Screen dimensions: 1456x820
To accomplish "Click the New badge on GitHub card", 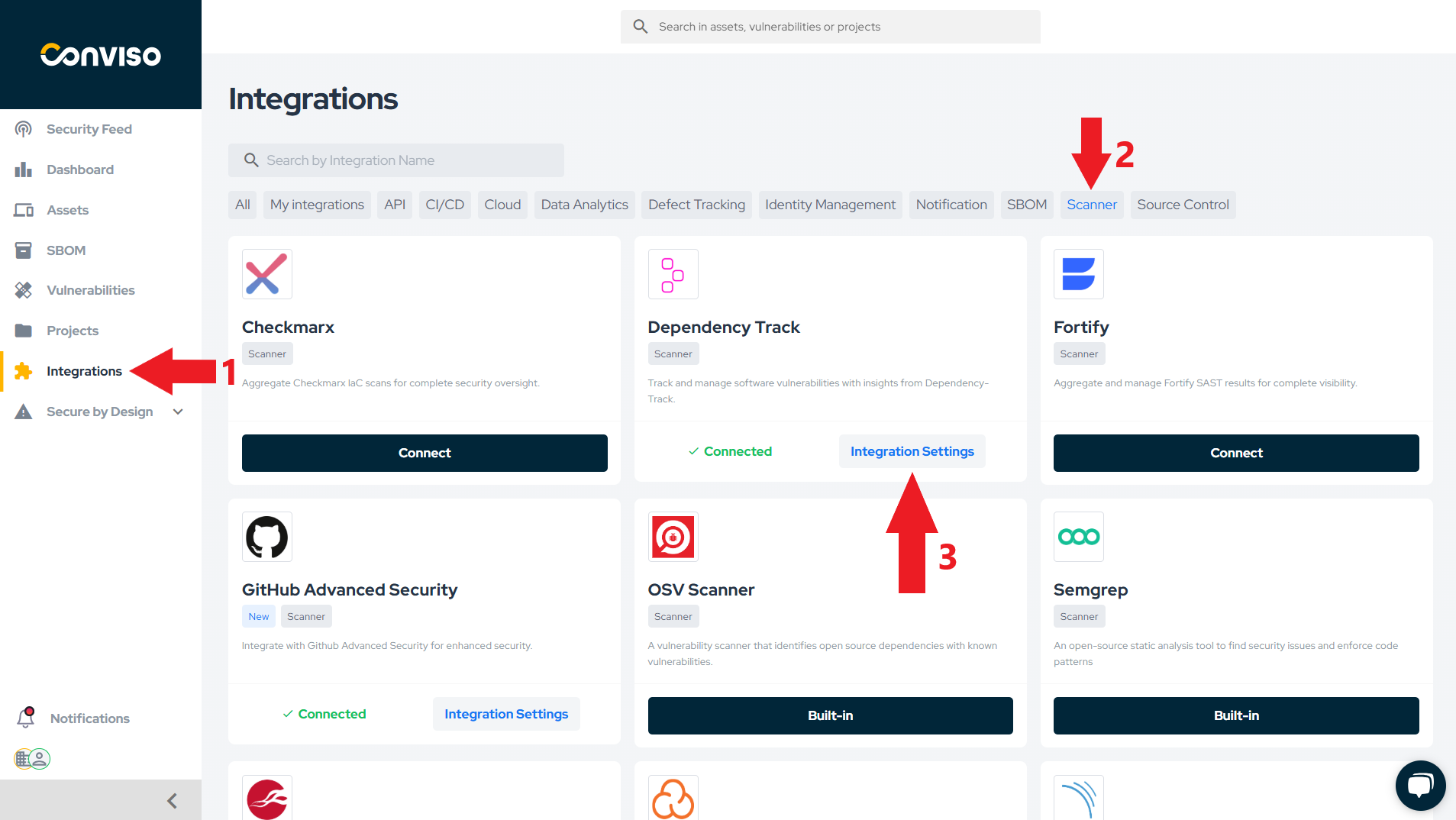I will coord(259,616).
